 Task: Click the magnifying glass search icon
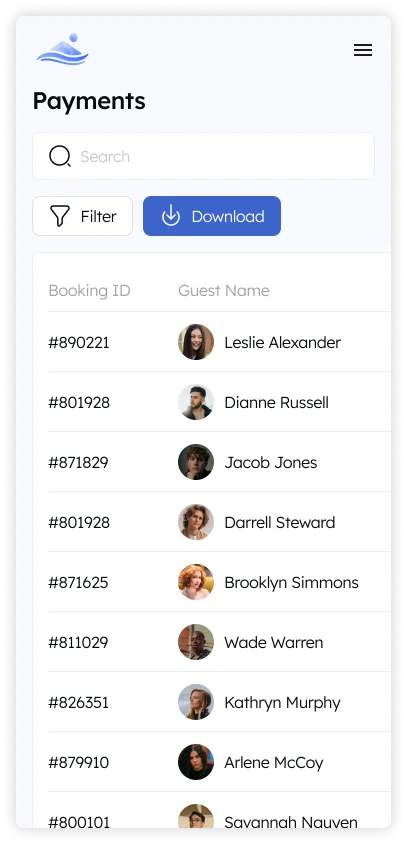click(x=60, y=156)
